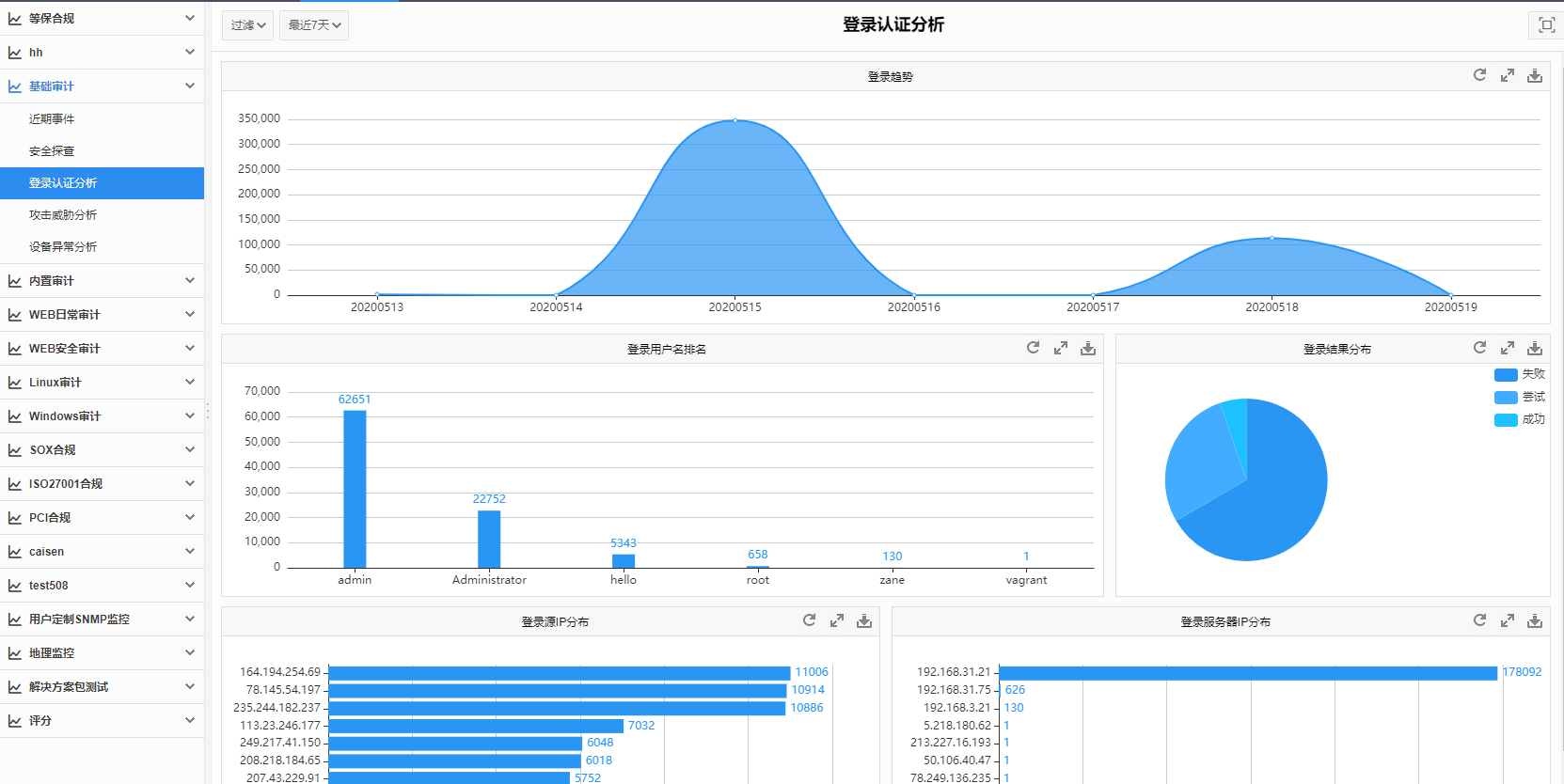Download the 登录结果分布 pie chart
1564x784 pixels.
1535,348
